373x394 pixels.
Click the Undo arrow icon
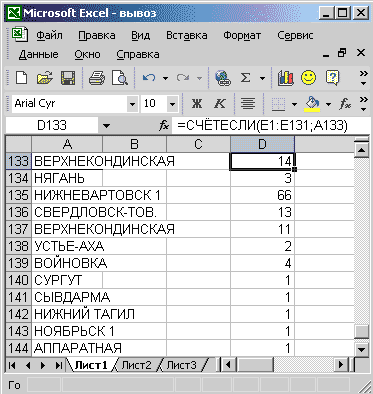tap(149, 78)
